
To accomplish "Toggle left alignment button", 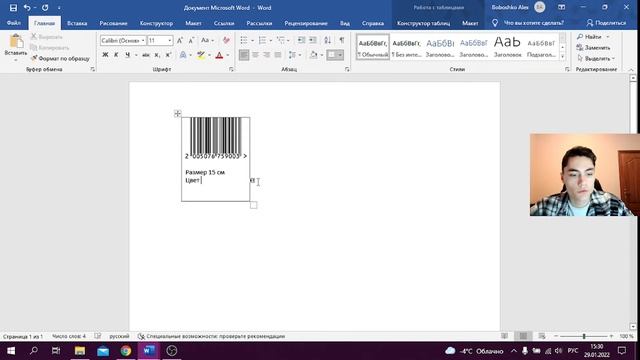I will 244,55.
